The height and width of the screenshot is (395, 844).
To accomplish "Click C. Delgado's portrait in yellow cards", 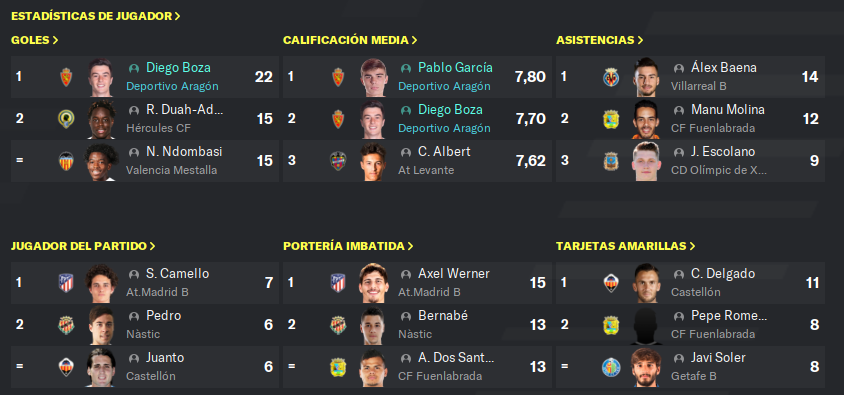I will tap(646, 283).
